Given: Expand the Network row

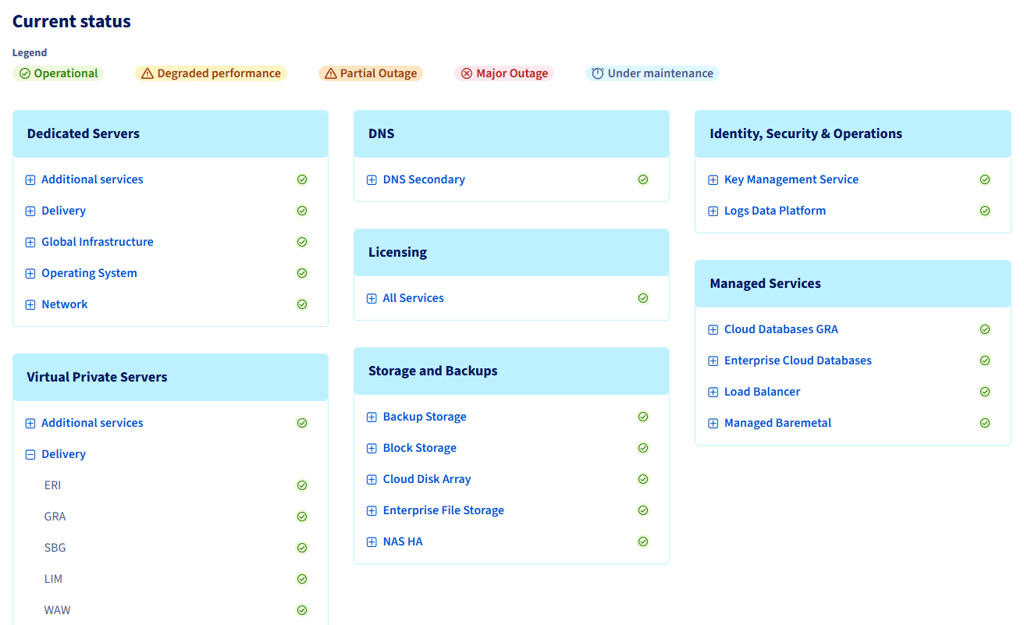Looking at the screenshot, I should tap(30, 304).
